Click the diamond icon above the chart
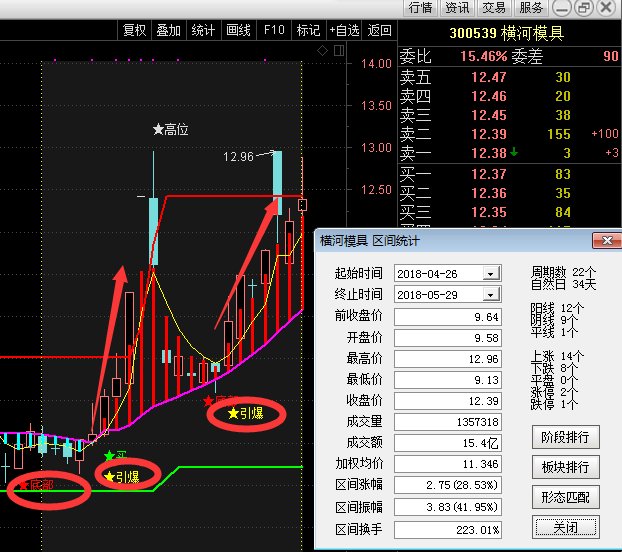The image size is (622, 552). point(323,51)
